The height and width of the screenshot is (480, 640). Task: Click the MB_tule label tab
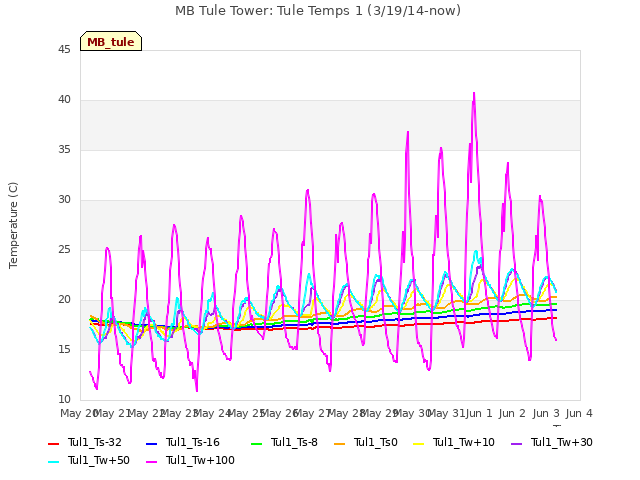pyautogui.click(x=111, y=41)
